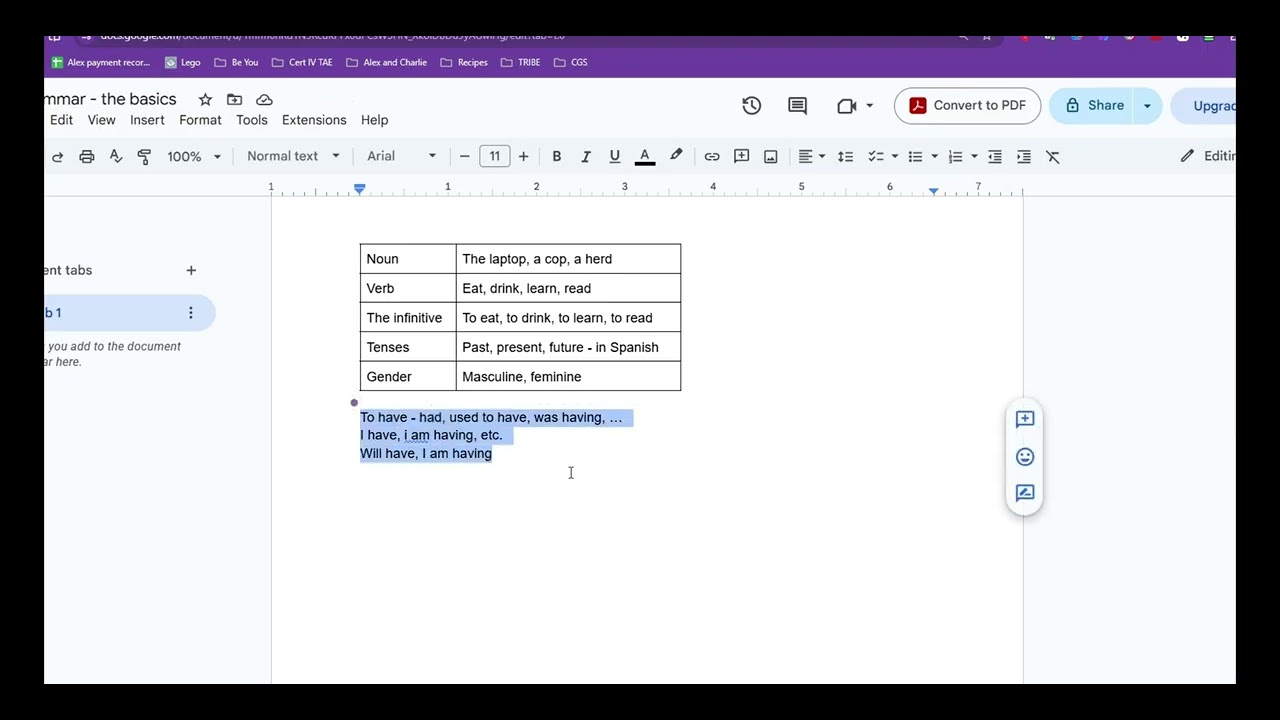Open the 100% zoom dropdown
Viewport: 1280px width, 720px height.
[x=194, y=157]
